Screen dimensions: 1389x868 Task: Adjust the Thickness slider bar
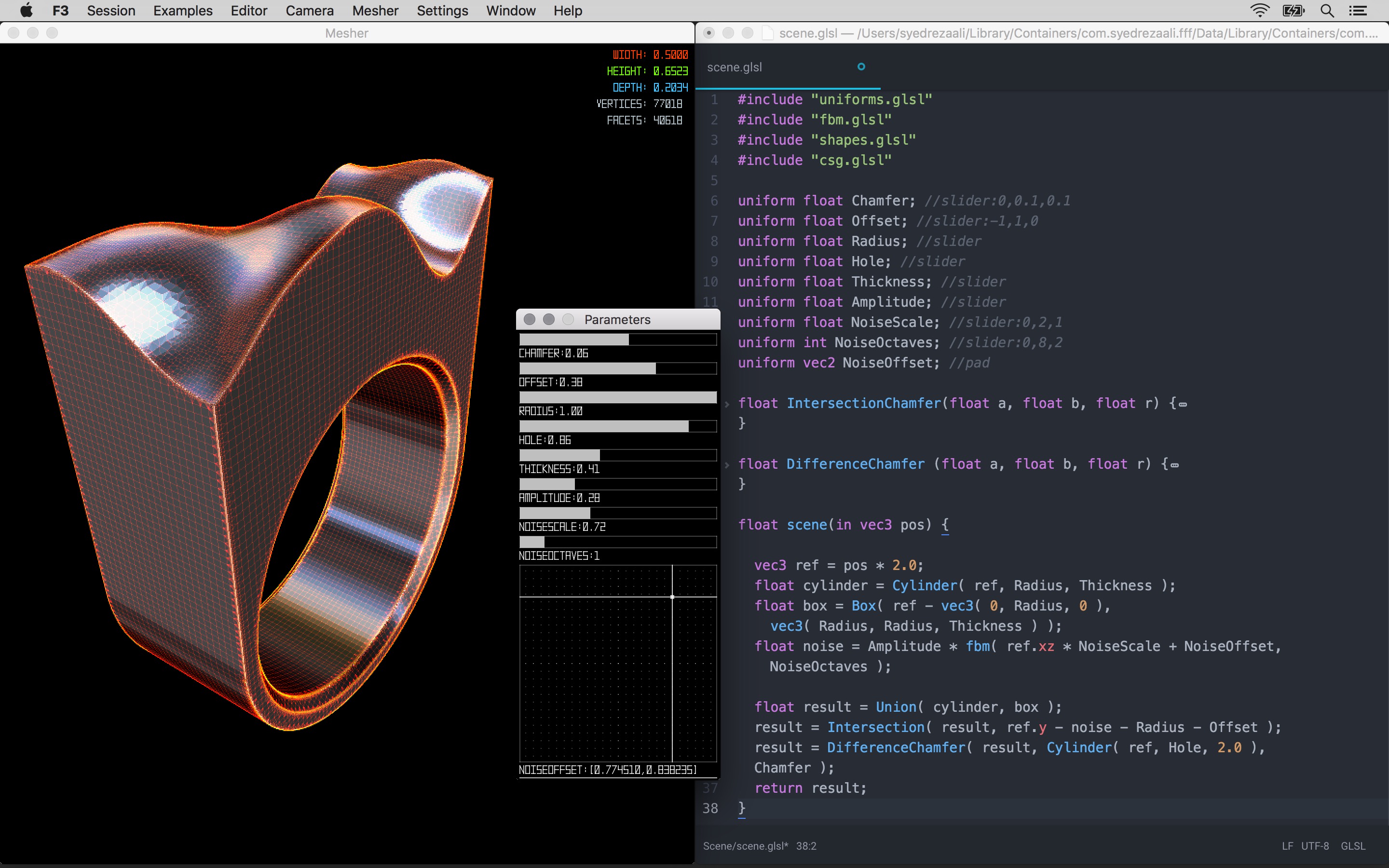618,455
